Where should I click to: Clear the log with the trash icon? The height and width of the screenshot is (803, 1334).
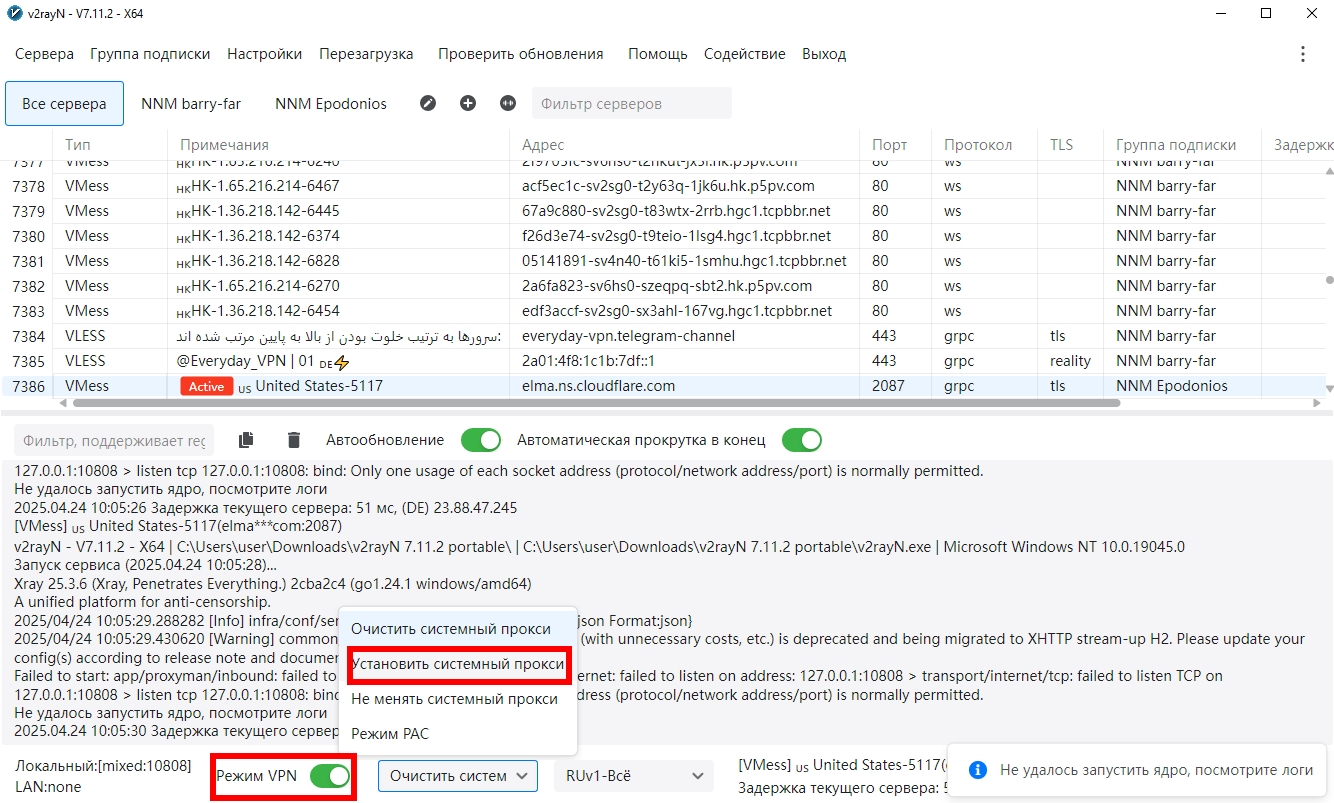[293, 440]
